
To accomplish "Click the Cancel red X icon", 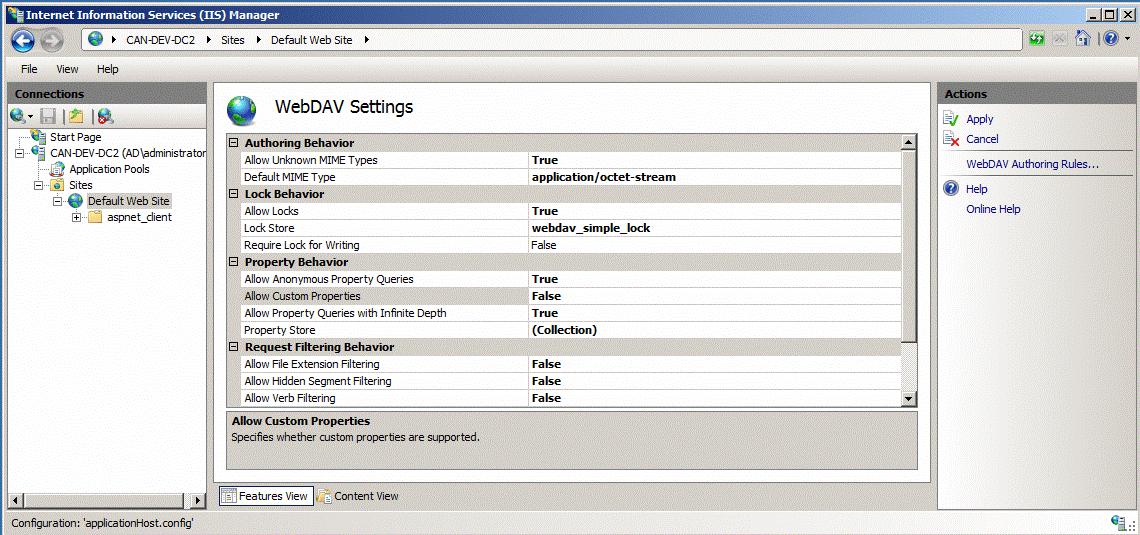I will [x=951, y=139].
